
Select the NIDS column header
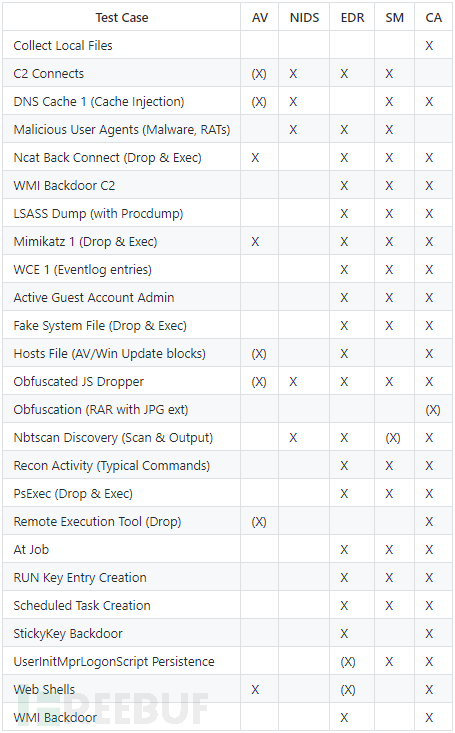[x=304, y=18]
